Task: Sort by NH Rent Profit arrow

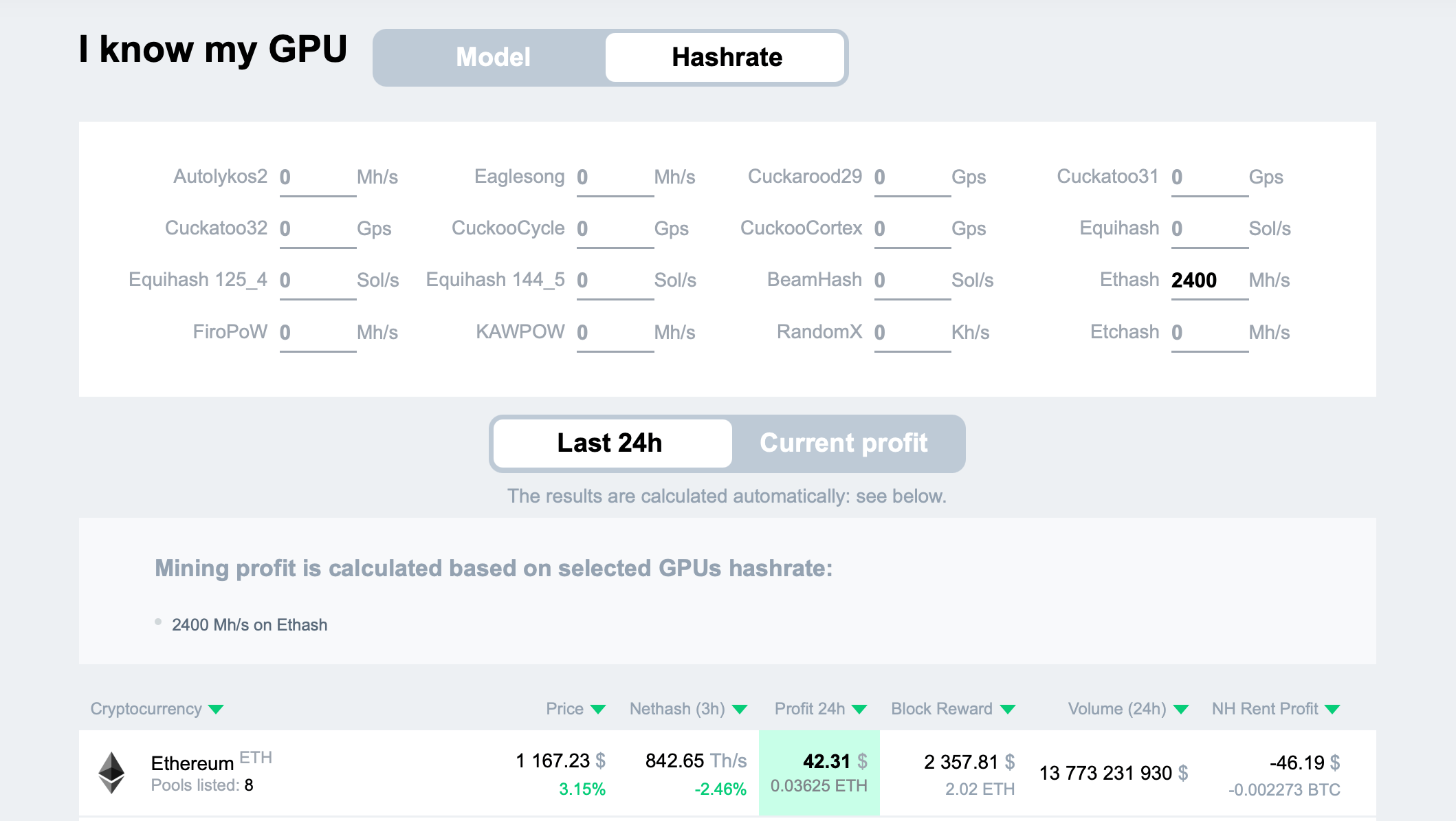Action: tap(1332, 710)
